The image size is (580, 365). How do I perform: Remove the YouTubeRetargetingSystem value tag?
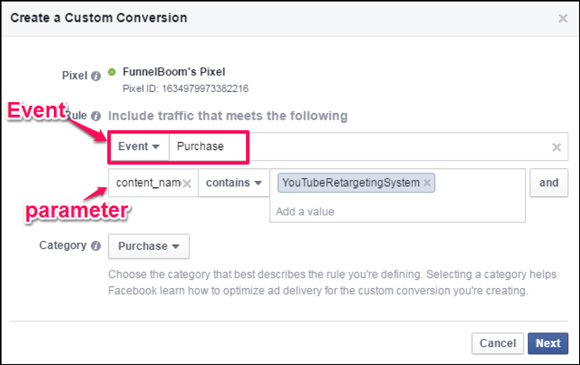pos(427,183)
